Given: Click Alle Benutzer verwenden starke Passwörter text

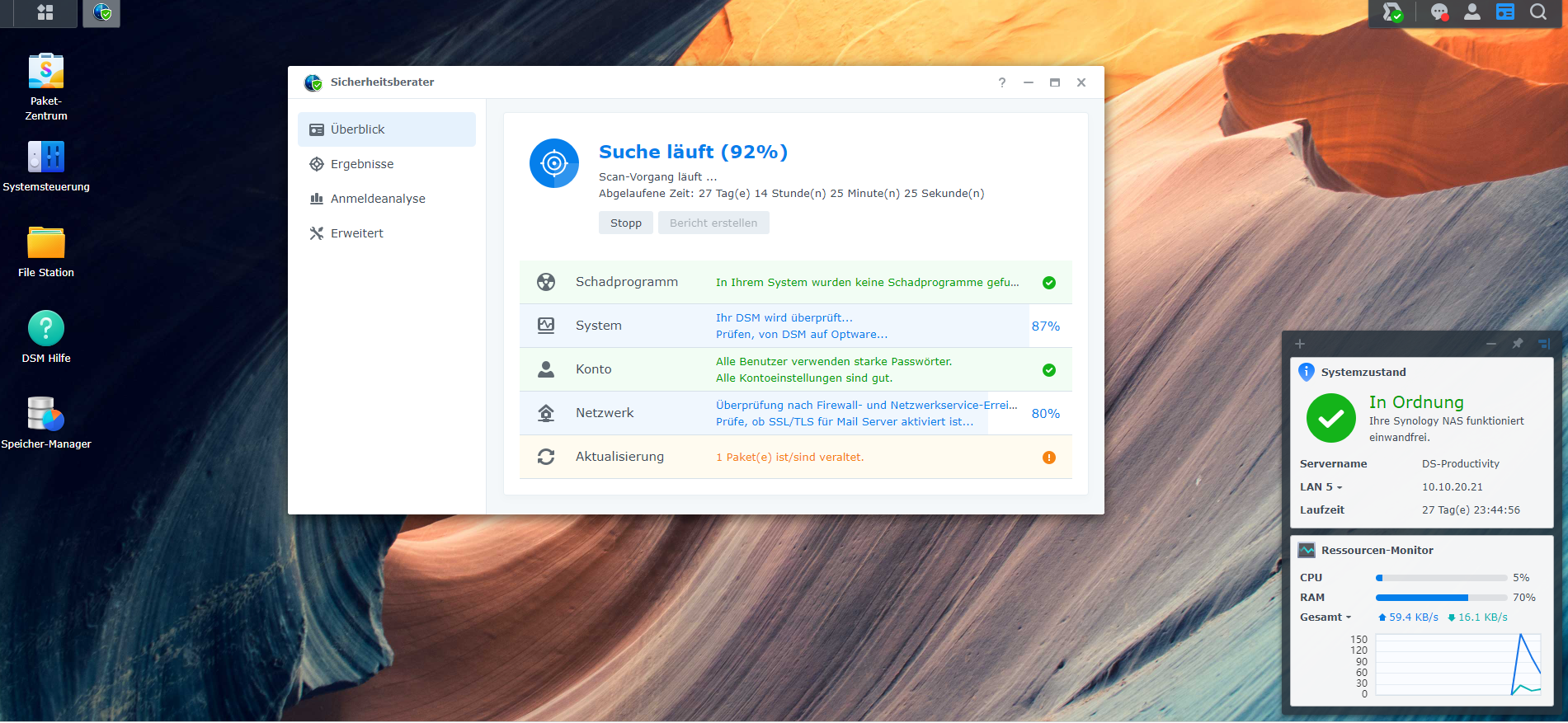Looking at the screenshot, I should click(834, 362).
